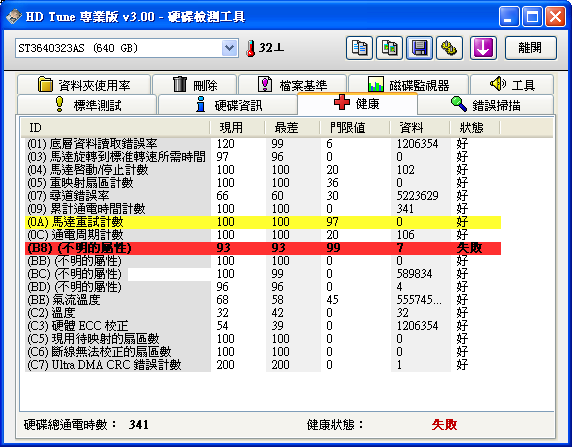The height and width of the screenshot is (447, 572).
Task: Select row (C6) 斷線無法校正的扇區數
Action: (263, 352)
